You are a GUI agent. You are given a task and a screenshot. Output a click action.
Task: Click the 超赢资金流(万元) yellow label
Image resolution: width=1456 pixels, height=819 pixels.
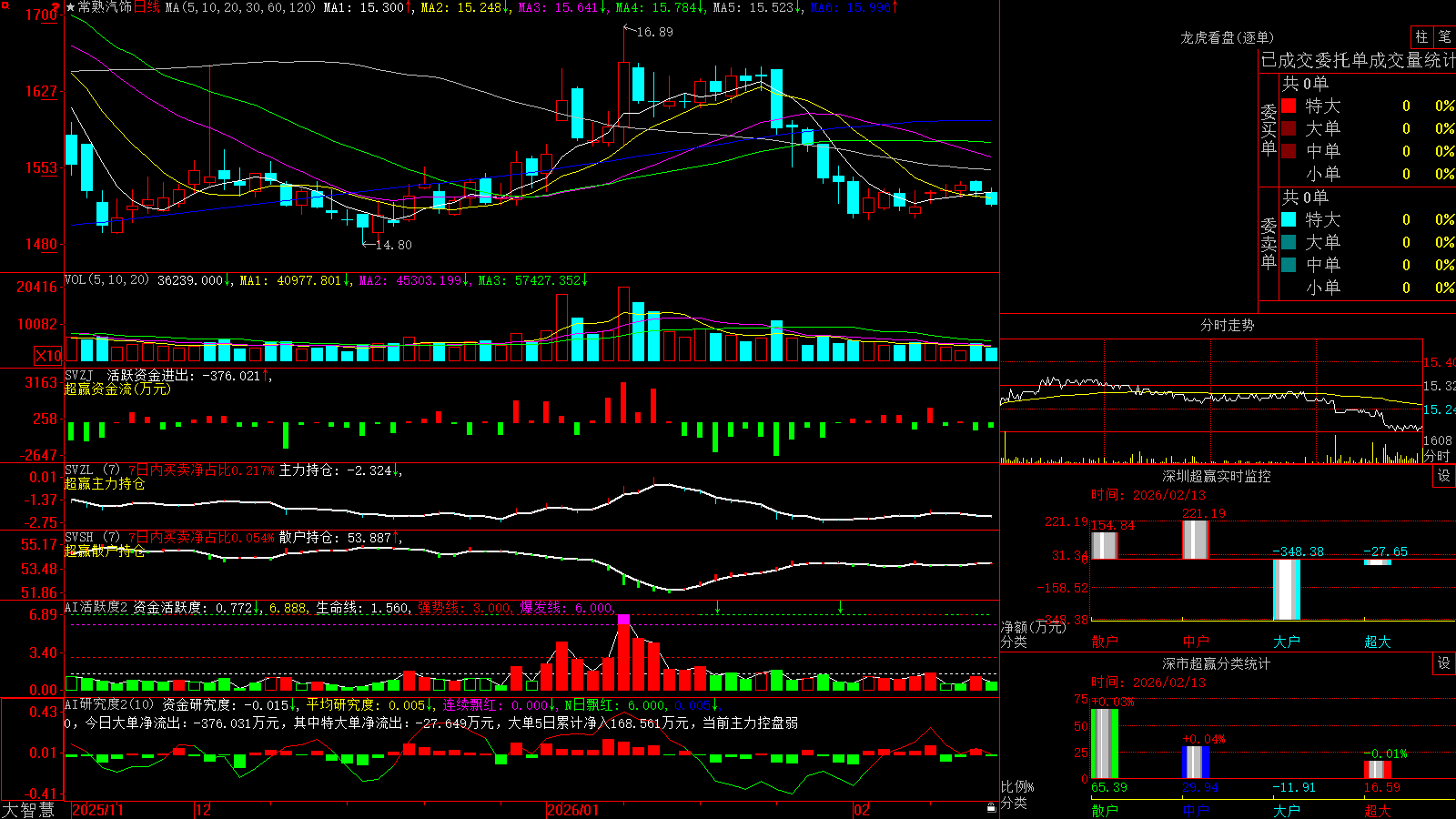[x=117, y=389]
